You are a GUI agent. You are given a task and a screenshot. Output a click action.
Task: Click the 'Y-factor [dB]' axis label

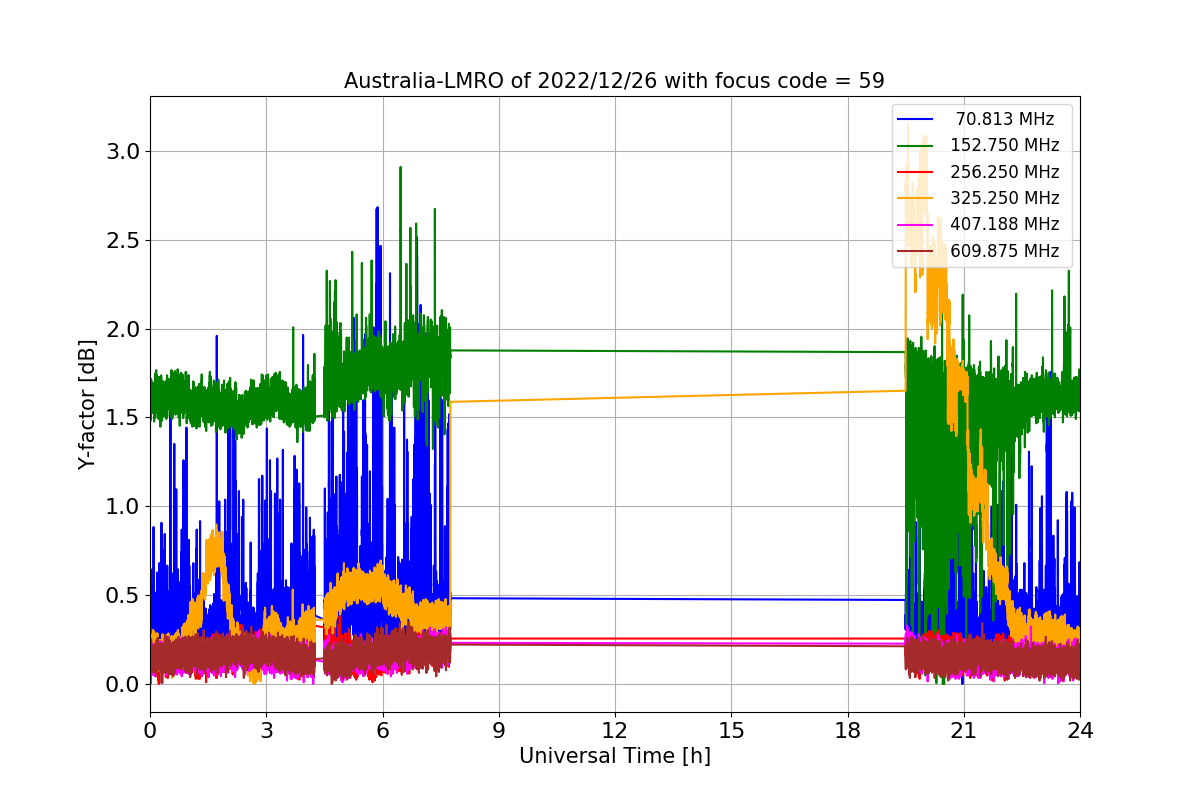(x=87, y=404)
